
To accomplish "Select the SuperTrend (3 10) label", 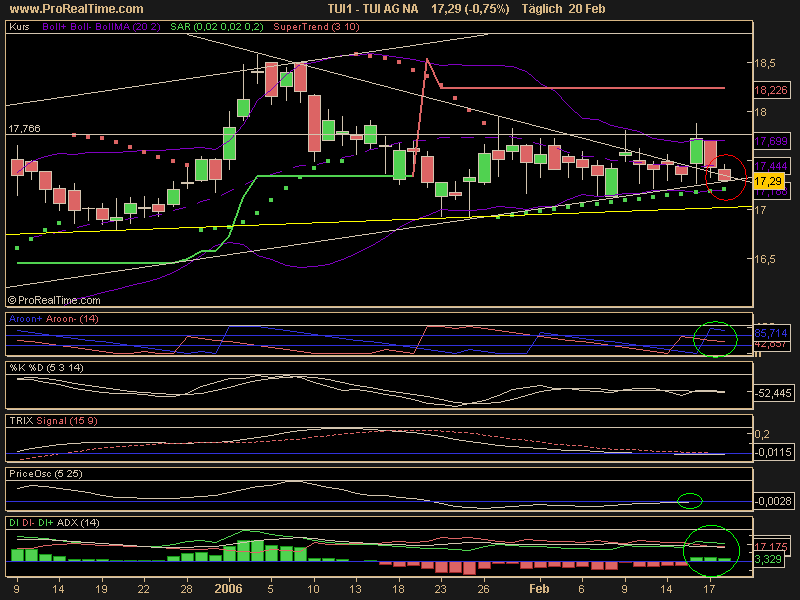I will coord(316,27).
